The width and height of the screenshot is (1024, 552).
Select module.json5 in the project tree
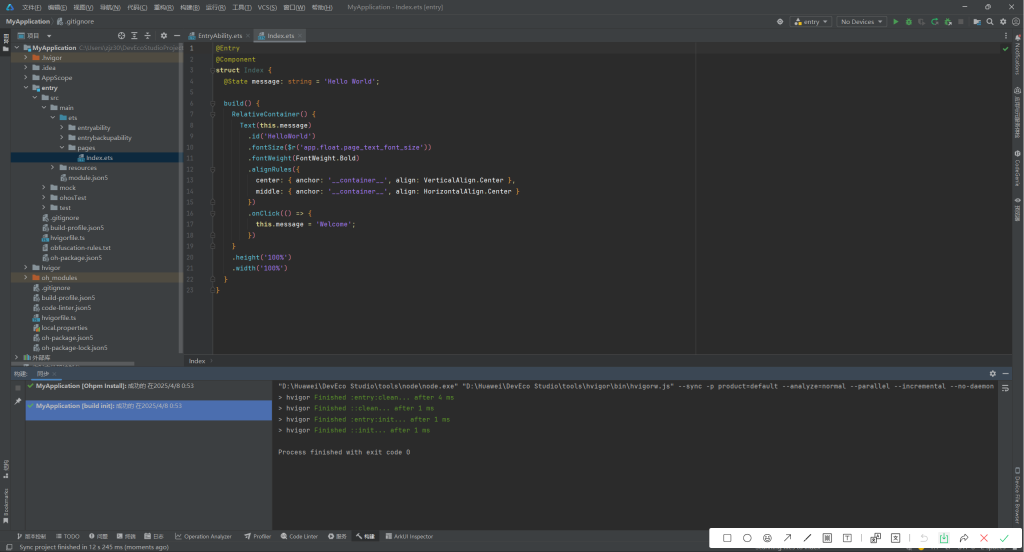click(x=88, y=178)
